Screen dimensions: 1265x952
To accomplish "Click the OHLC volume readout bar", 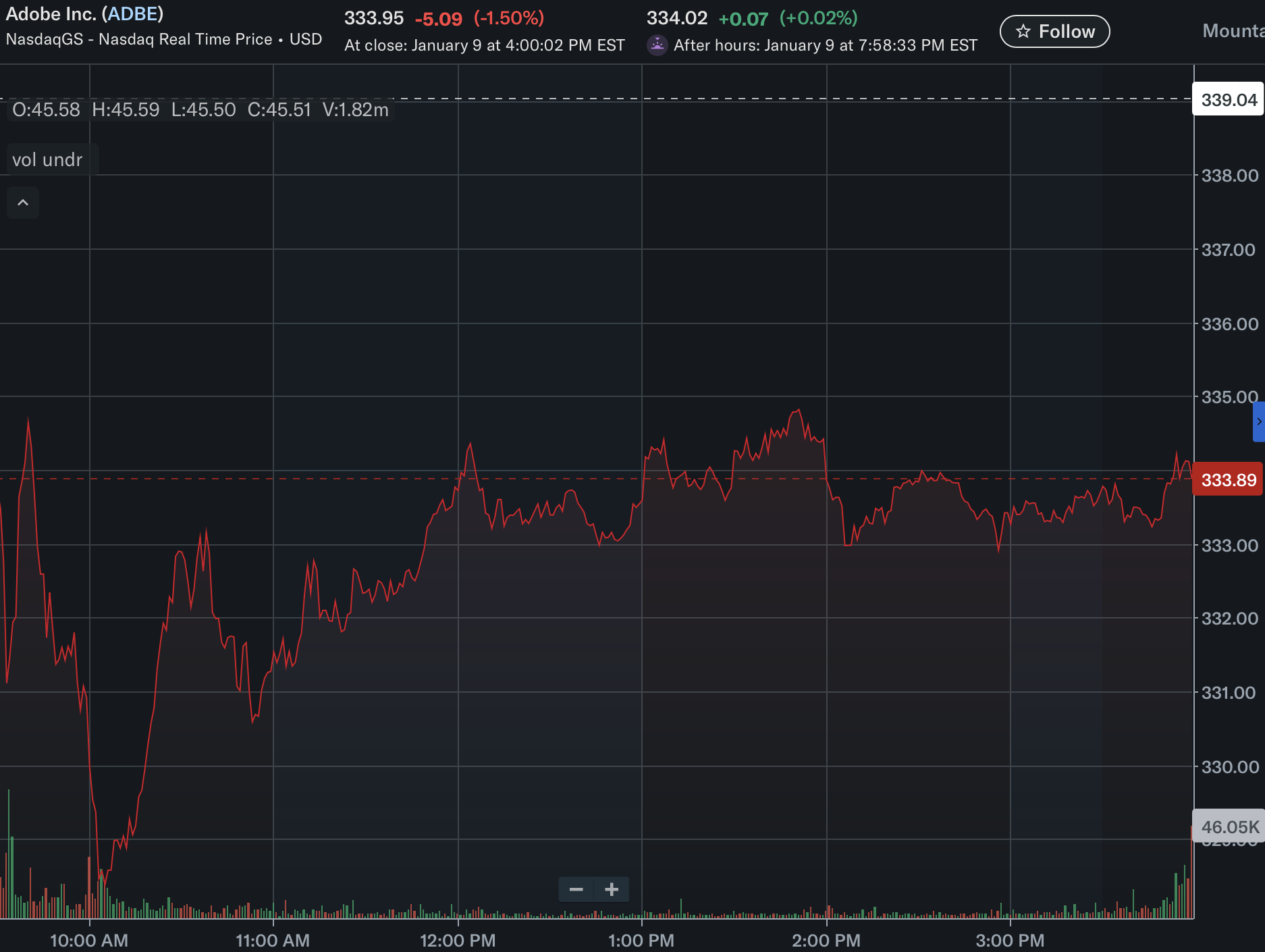I will point(200,110).
